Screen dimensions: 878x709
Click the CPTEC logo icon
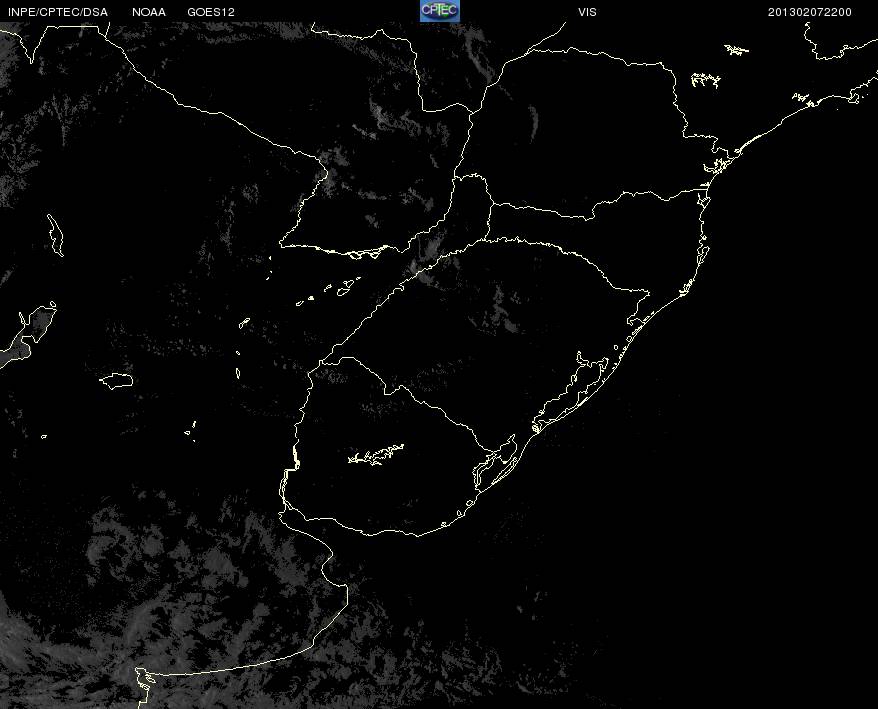pyautogui.click(x=440, y=11)
